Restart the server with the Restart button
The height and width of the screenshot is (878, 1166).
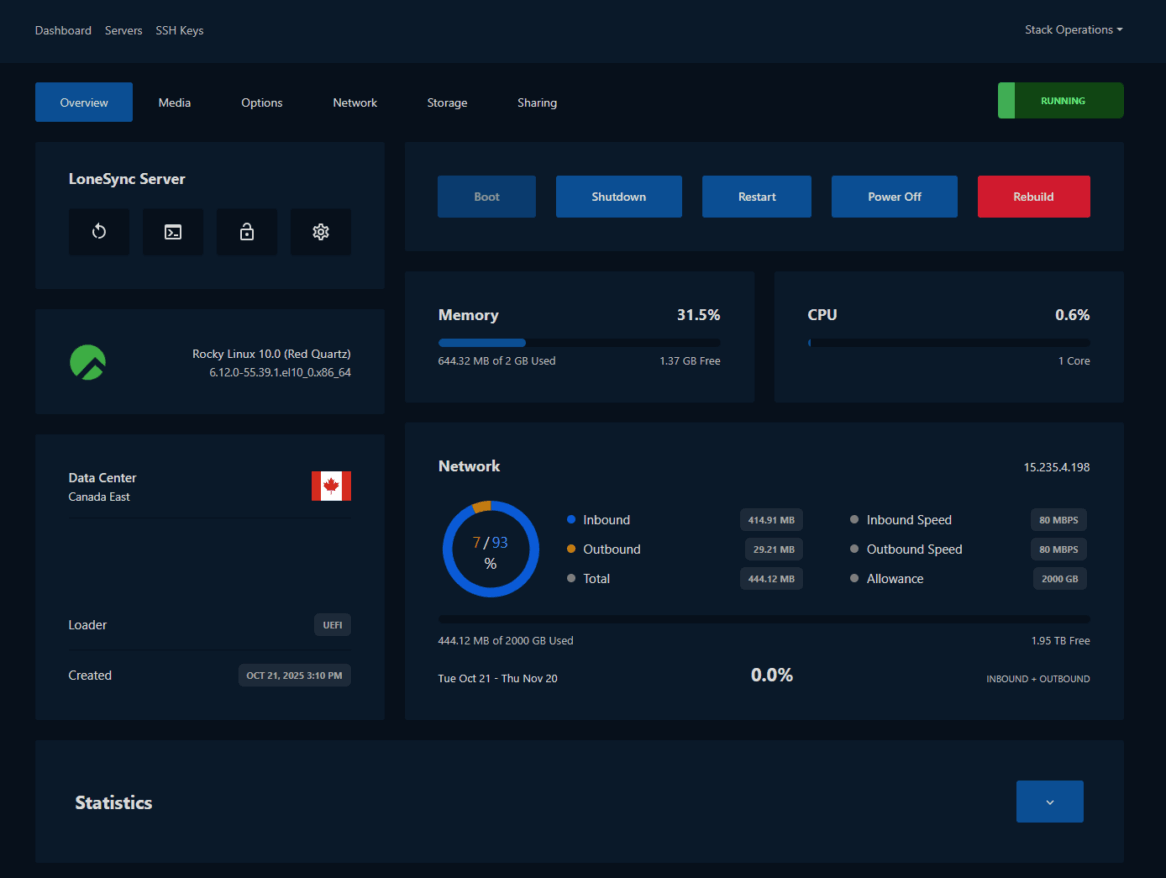[756, 196]
